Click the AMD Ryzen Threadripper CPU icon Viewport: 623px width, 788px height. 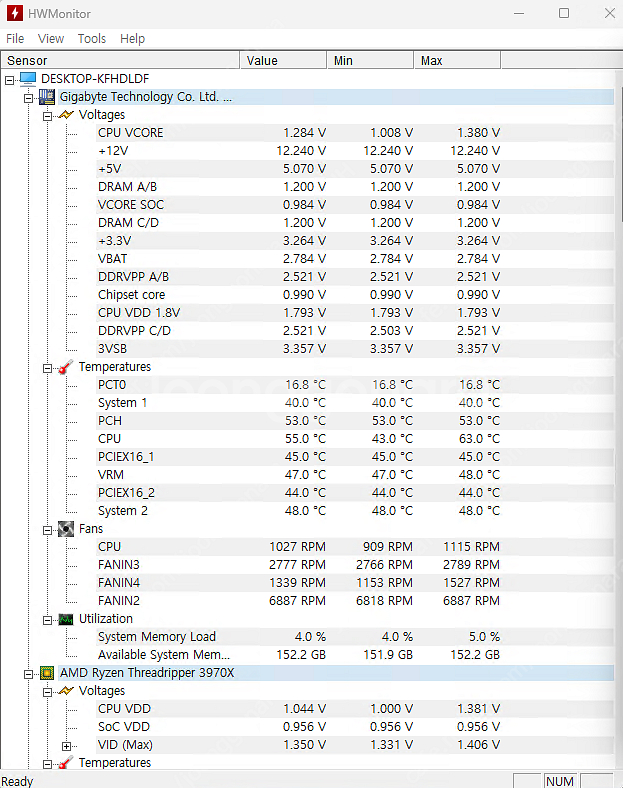point(47,673)
